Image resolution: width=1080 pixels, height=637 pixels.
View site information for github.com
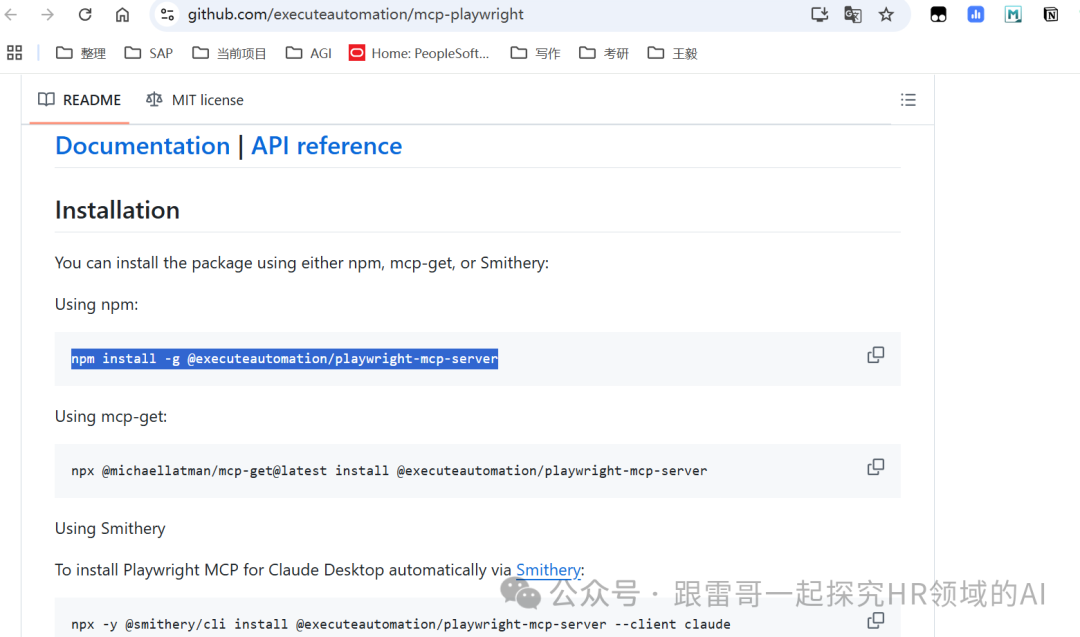click(x=167, y=14)
